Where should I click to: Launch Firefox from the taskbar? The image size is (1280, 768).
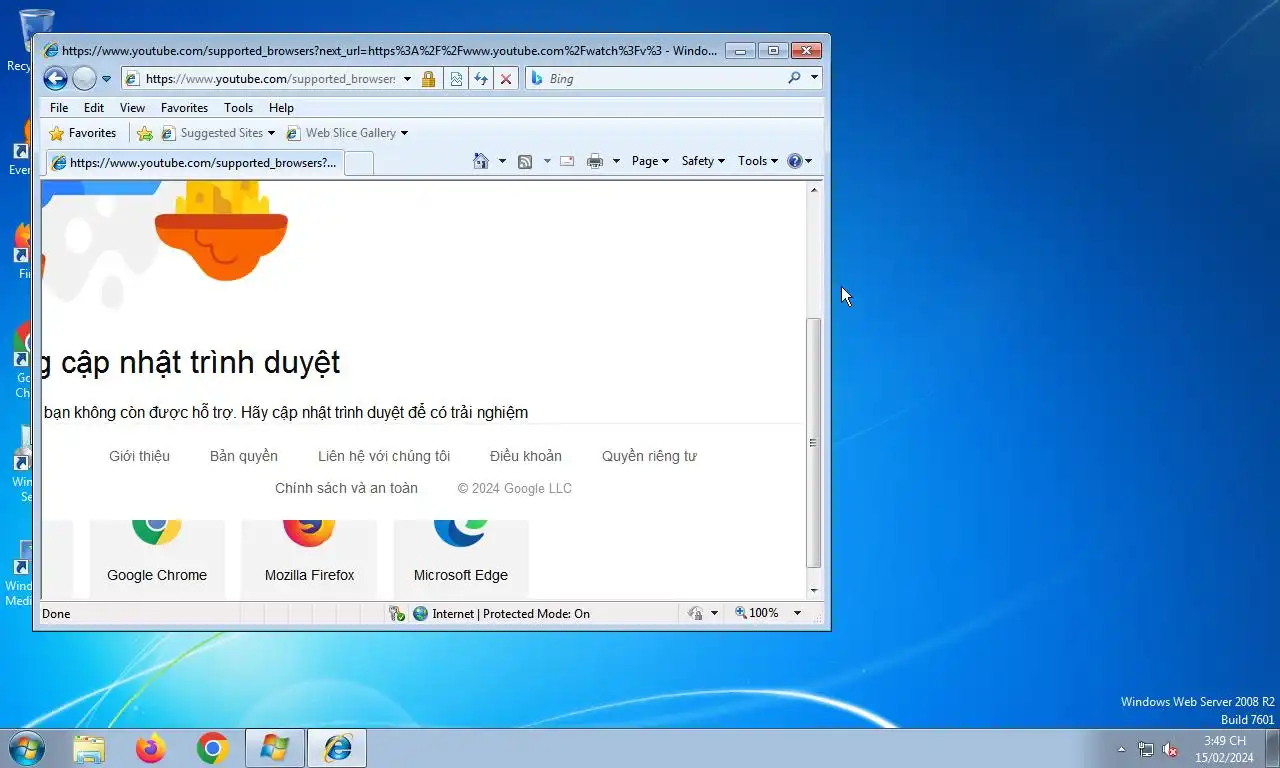point(151,748)
